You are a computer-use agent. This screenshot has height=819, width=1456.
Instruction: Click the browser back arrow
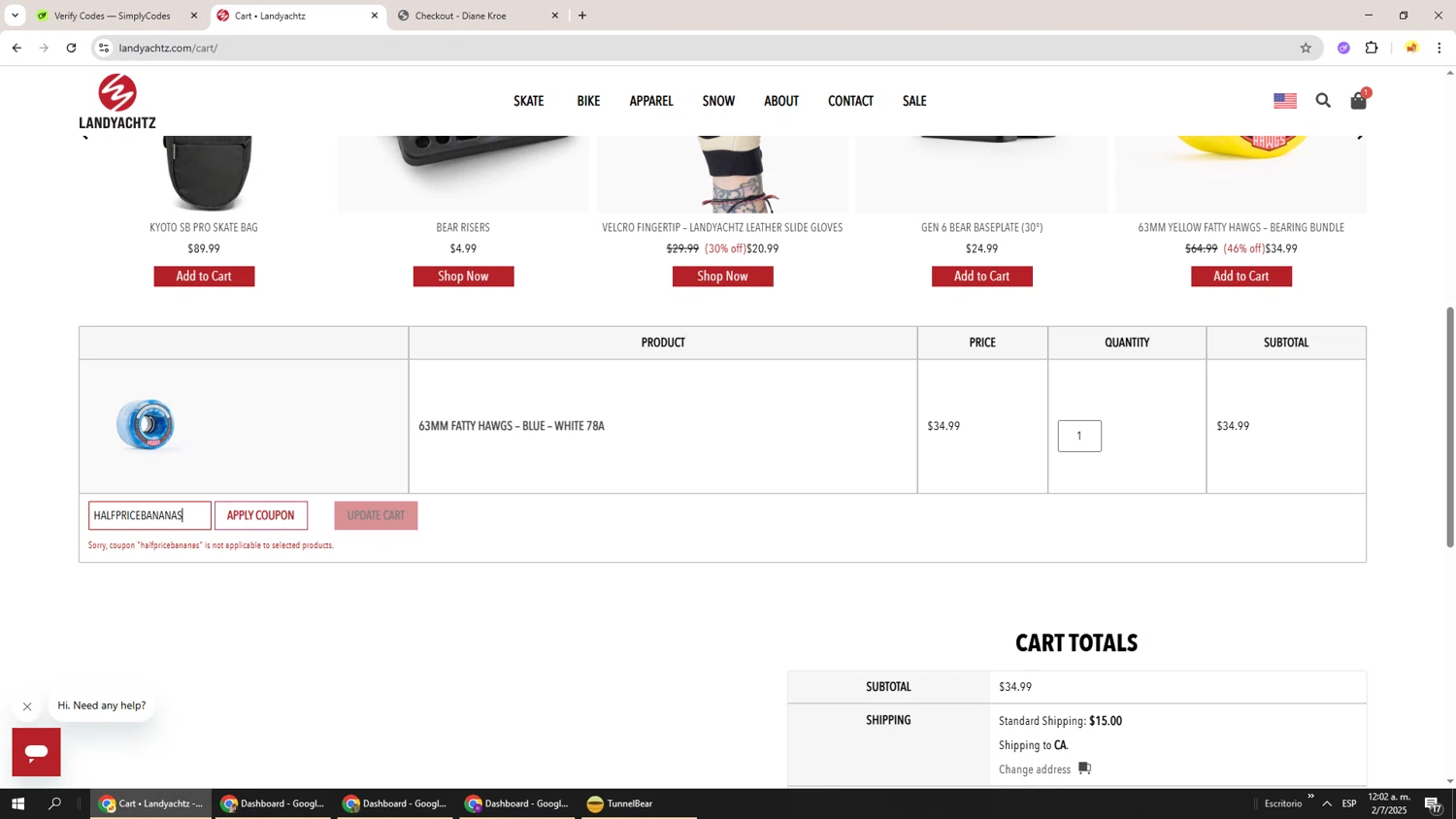pos(17,48)
